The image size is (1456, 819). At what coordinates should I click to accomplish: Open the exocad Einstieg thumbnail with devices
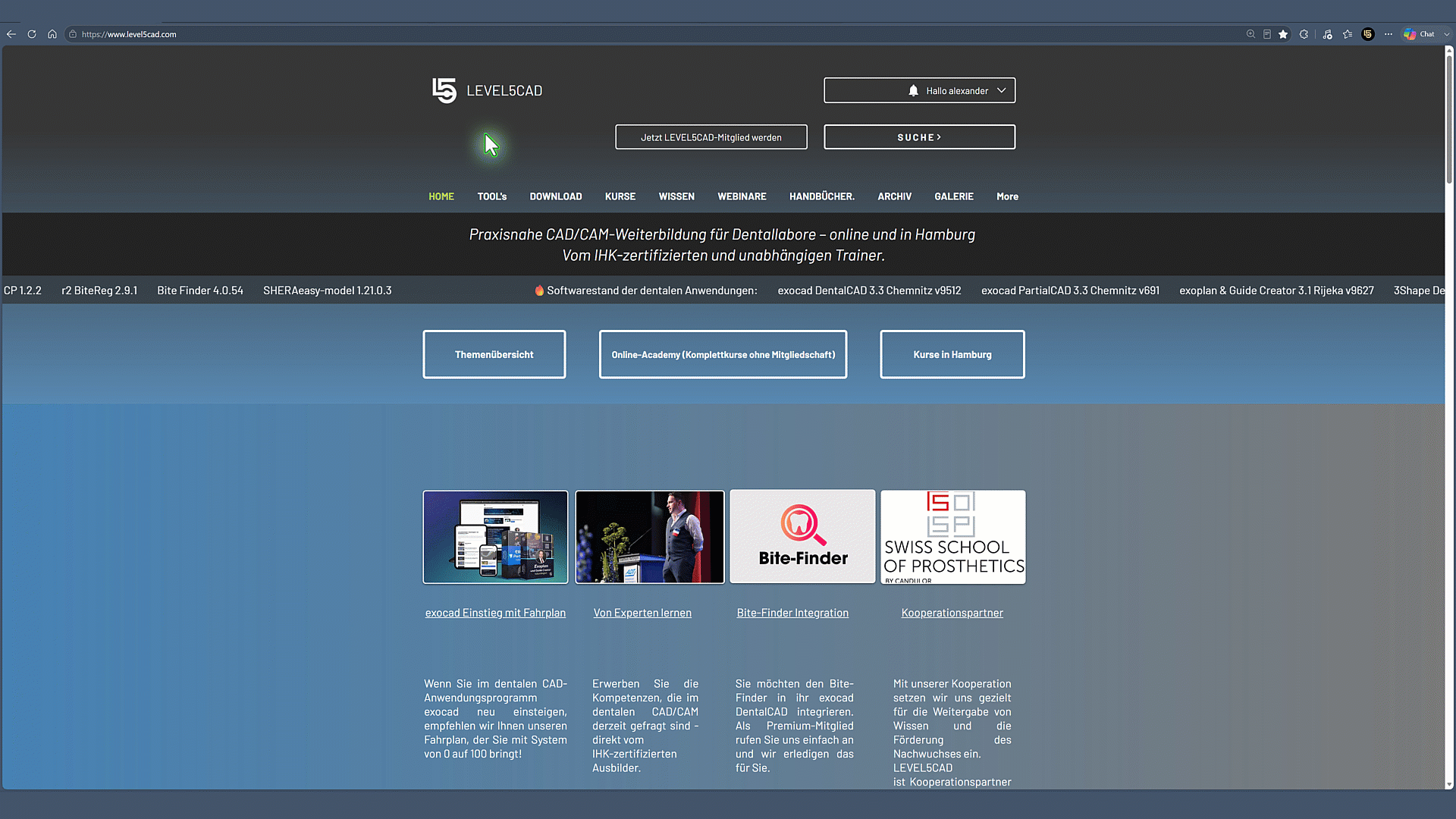point(495,537)
